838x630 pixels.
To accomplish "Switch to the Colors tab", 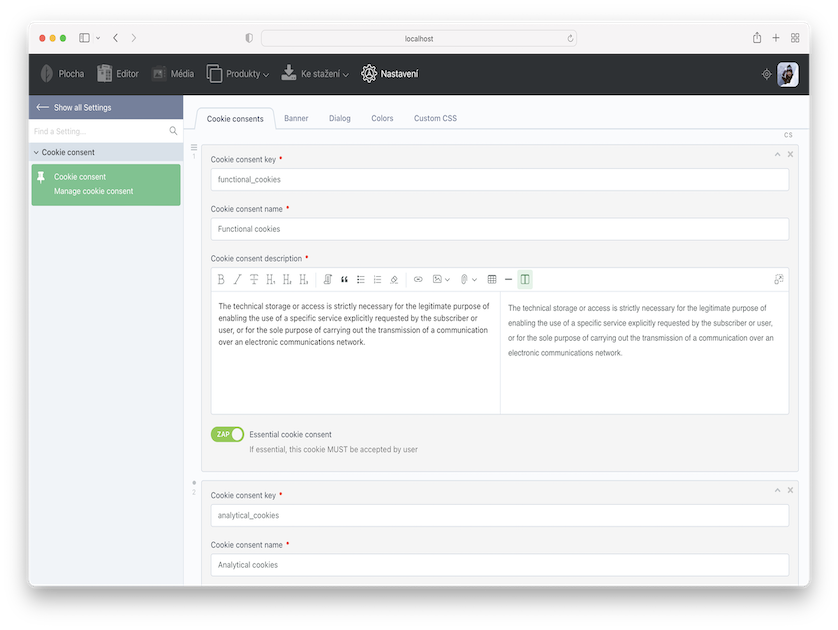I will (x=382, y=118).
